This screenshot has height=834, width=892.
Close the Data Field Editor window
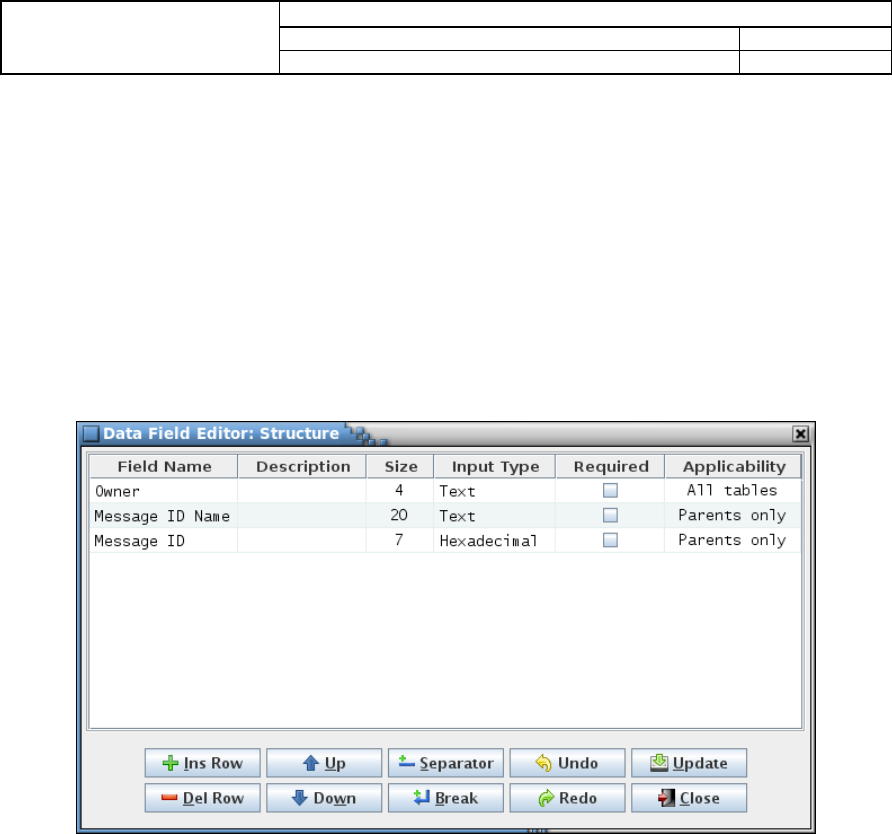coord(800,434)
